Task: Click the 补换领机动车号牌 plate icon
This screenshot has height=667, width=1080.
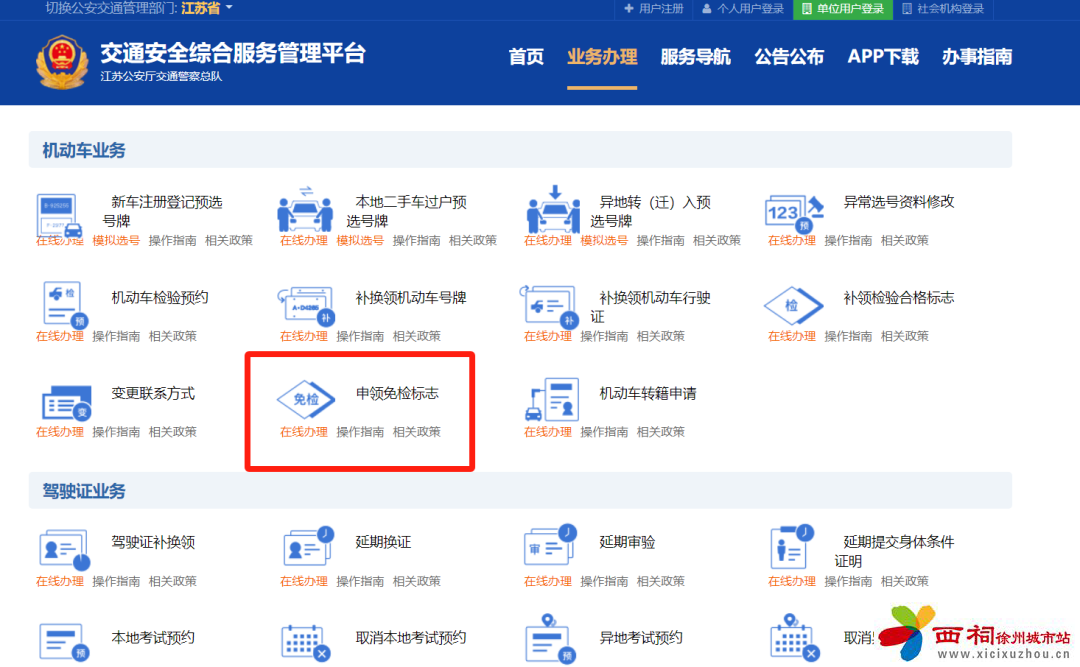Action: 306,306
